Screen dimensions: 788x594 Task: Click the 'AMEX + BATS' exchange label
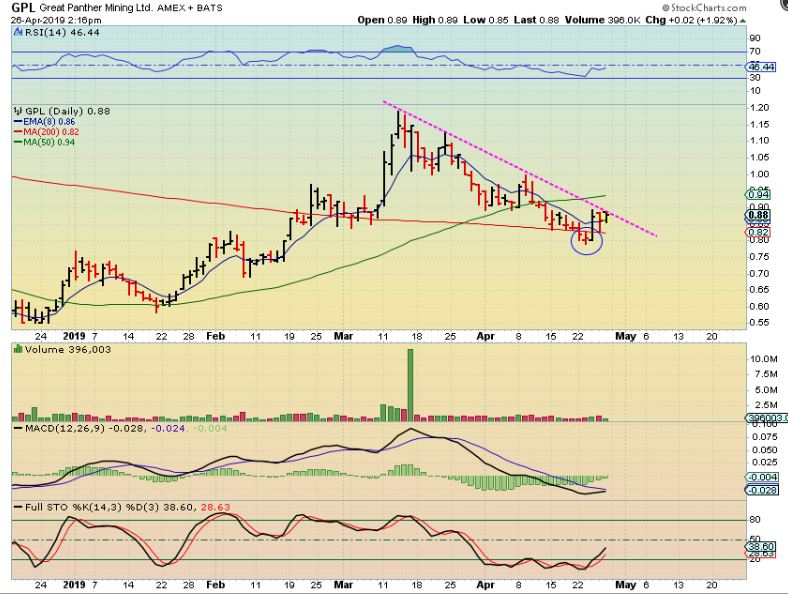[x=190, y=8]
